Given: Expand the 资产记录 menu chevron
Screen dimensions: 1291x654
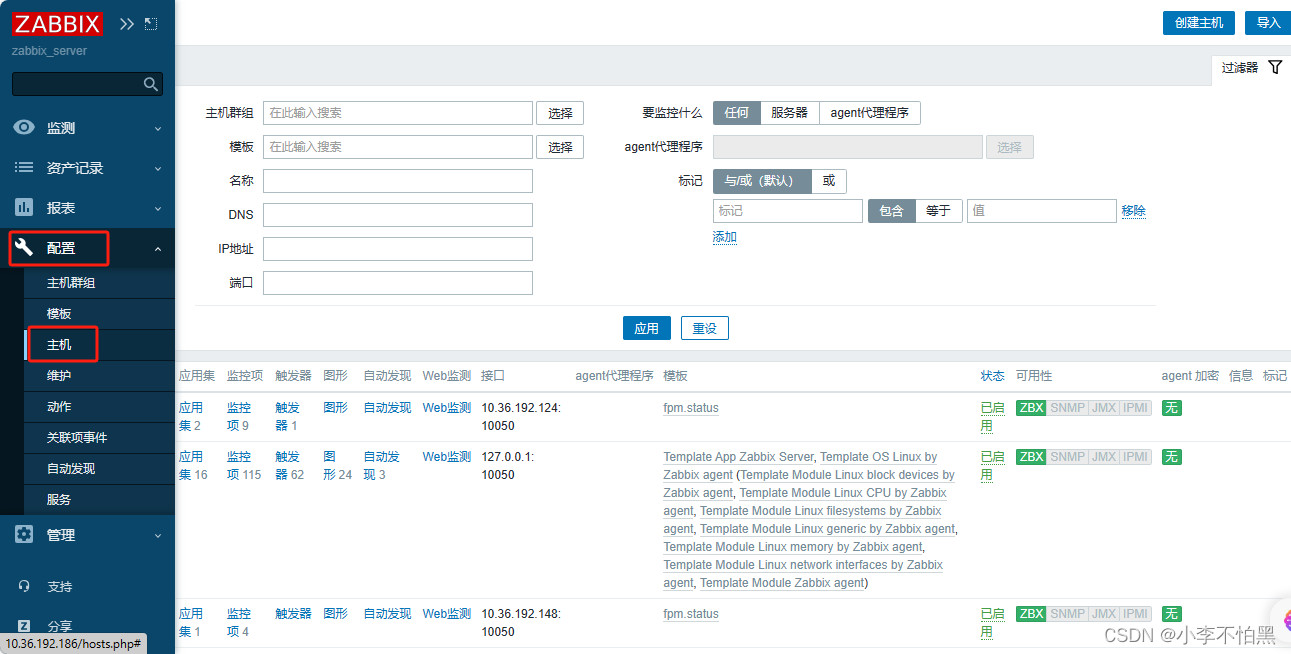Looking at the screenshot, I should pos(157,168).
